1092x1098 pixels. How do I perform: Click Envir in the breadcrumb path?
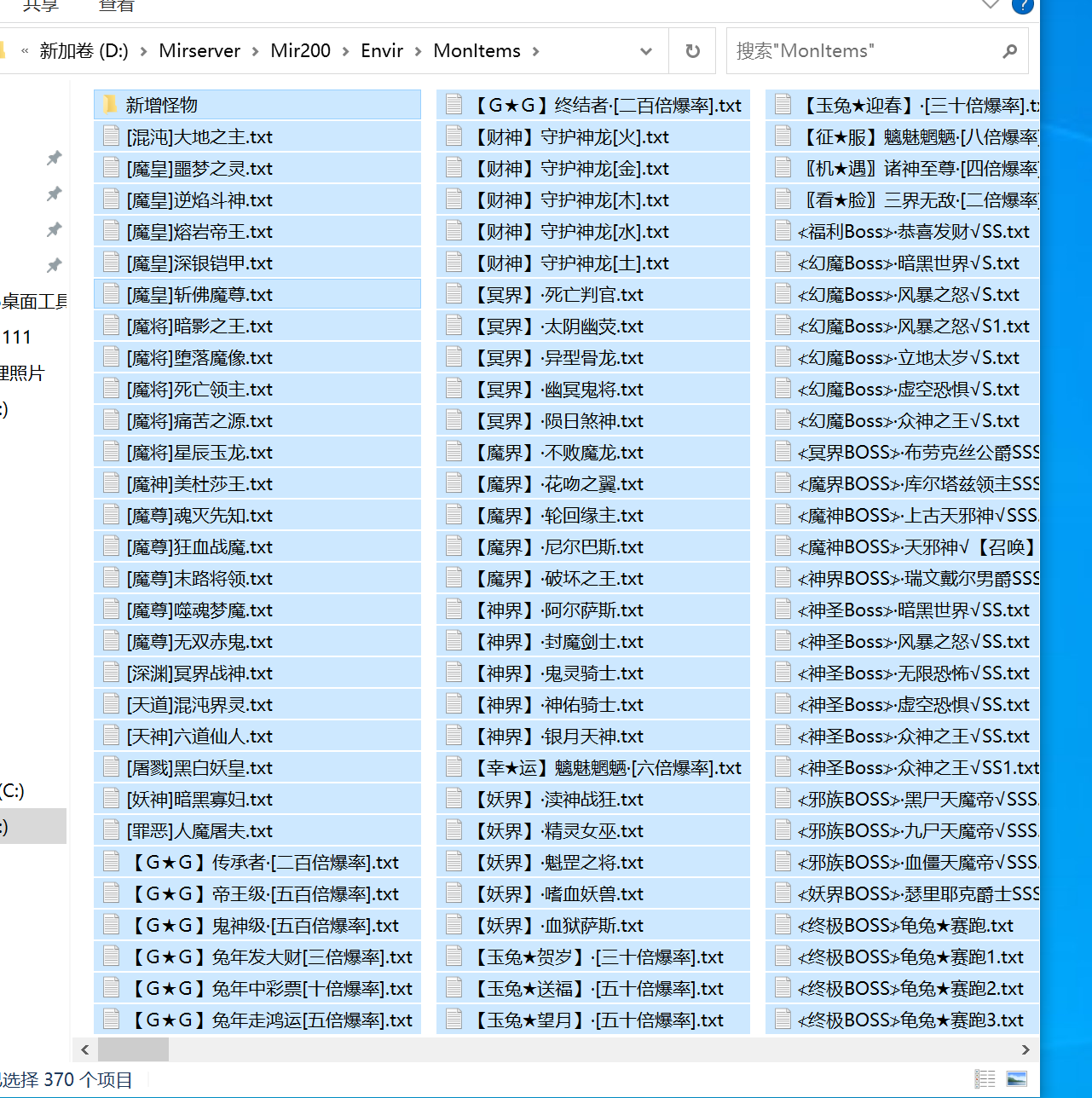click(x=382, y=51)
